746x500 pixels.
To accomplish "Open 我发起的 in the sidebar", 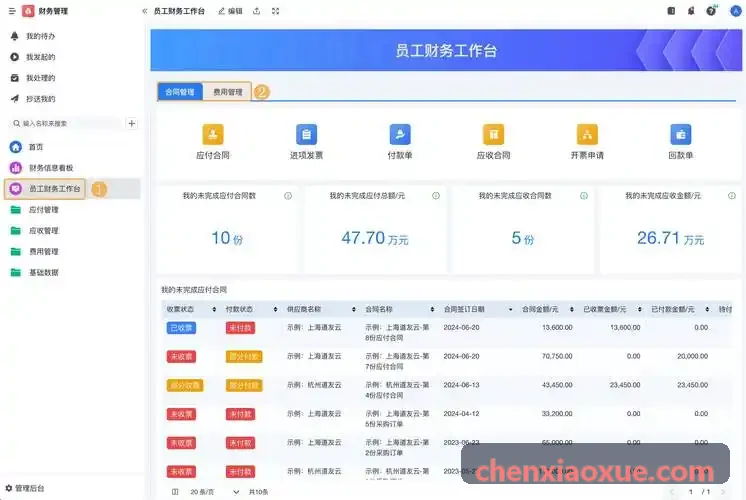I will [x=40, y=57].
